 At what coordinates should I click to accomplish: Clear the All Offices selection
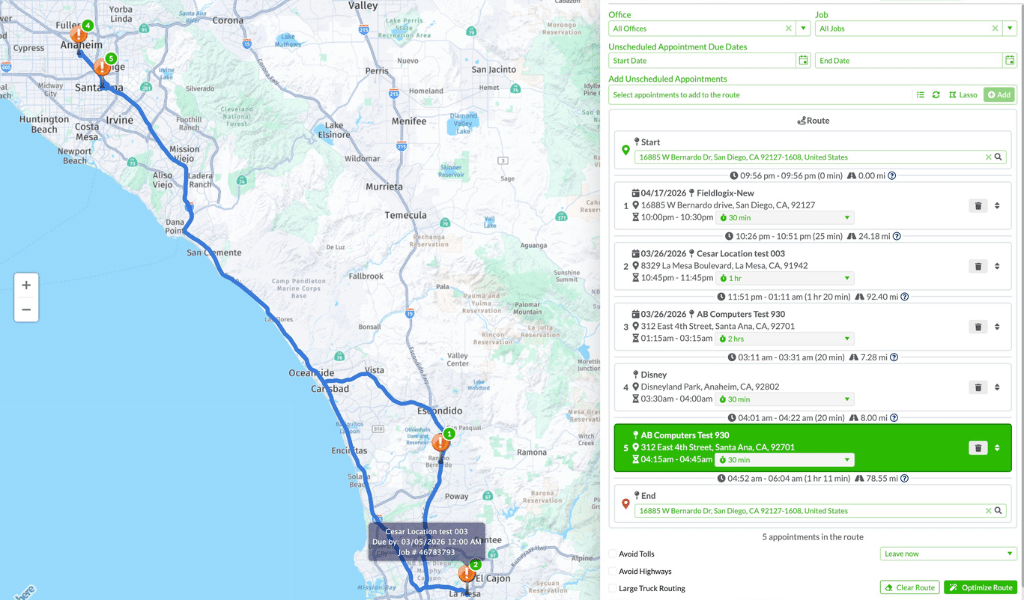pos(788,29)
